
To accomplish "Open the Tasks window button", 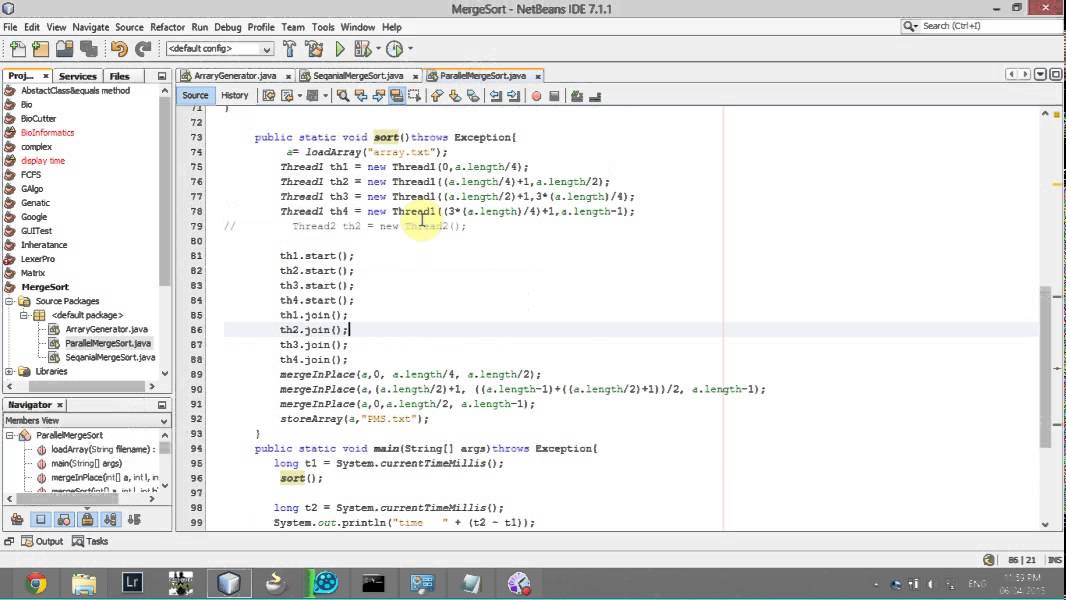I will tap(90, 542).
